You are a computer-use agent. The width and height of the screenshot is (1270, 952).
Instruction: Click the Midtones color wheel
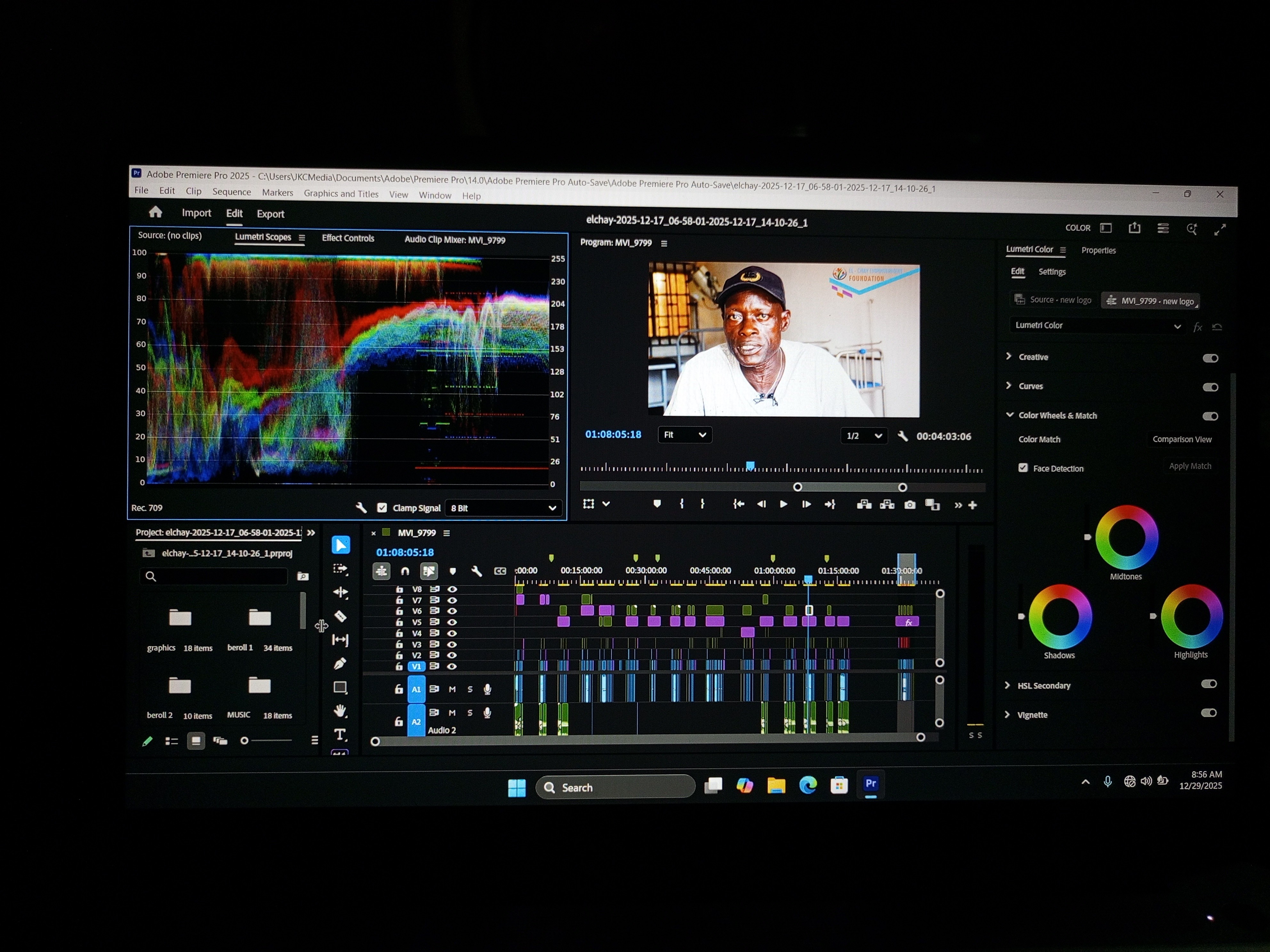tap(1127, 538)
